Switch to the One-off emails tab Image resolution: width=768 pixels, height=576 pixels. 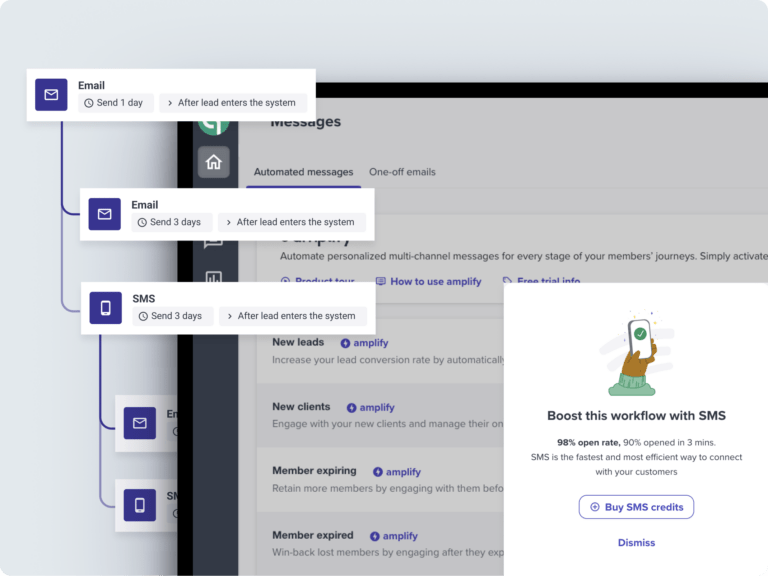click(x=402, y=172)
